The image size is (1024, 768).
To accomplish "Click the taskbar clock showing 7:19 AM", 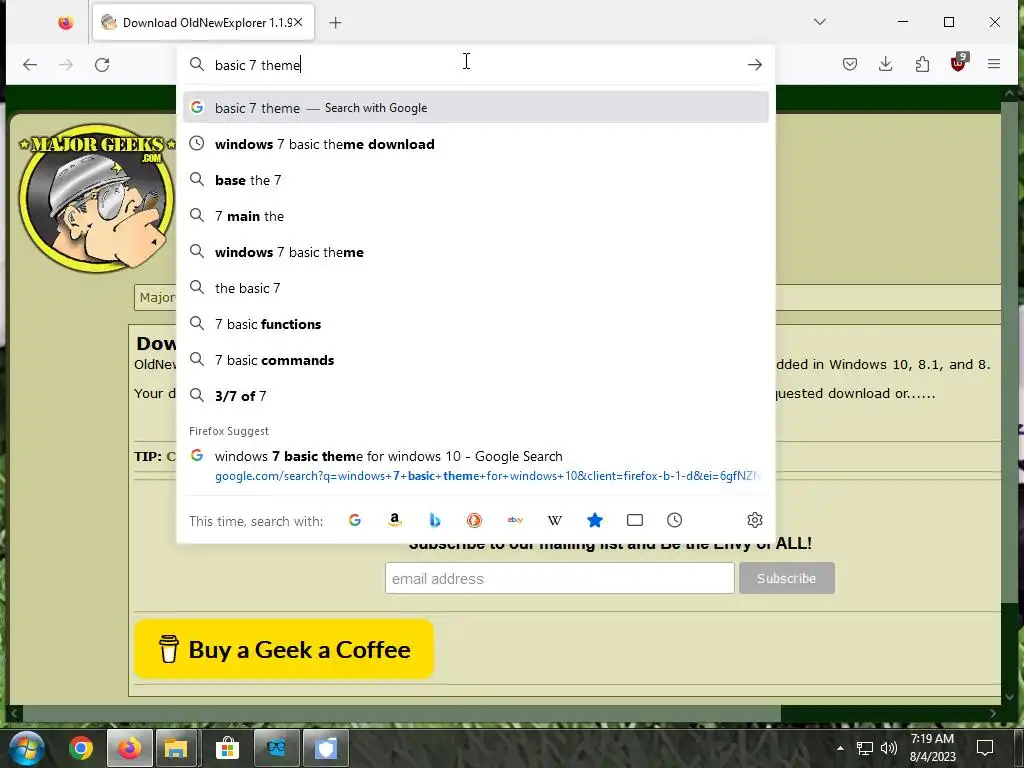I will 933,748.
